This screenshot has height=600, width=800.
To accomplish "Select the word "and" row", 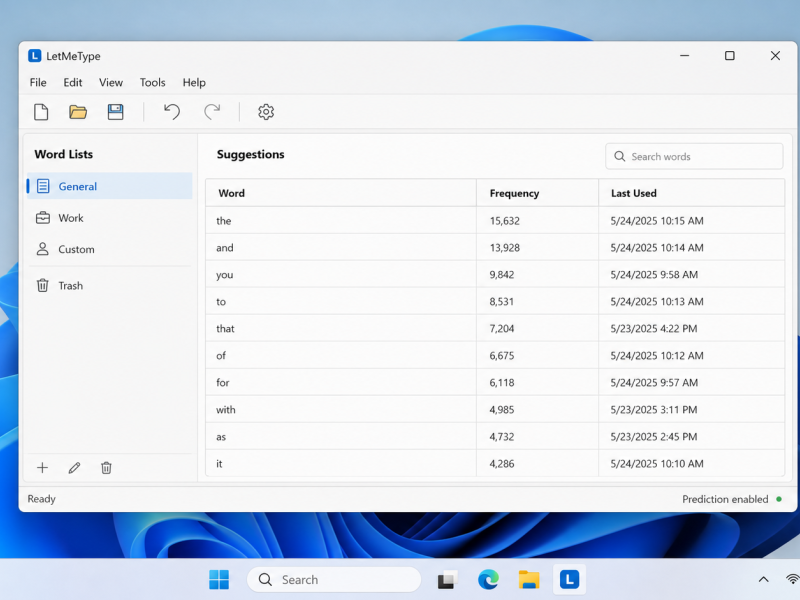I will point(495,247).
